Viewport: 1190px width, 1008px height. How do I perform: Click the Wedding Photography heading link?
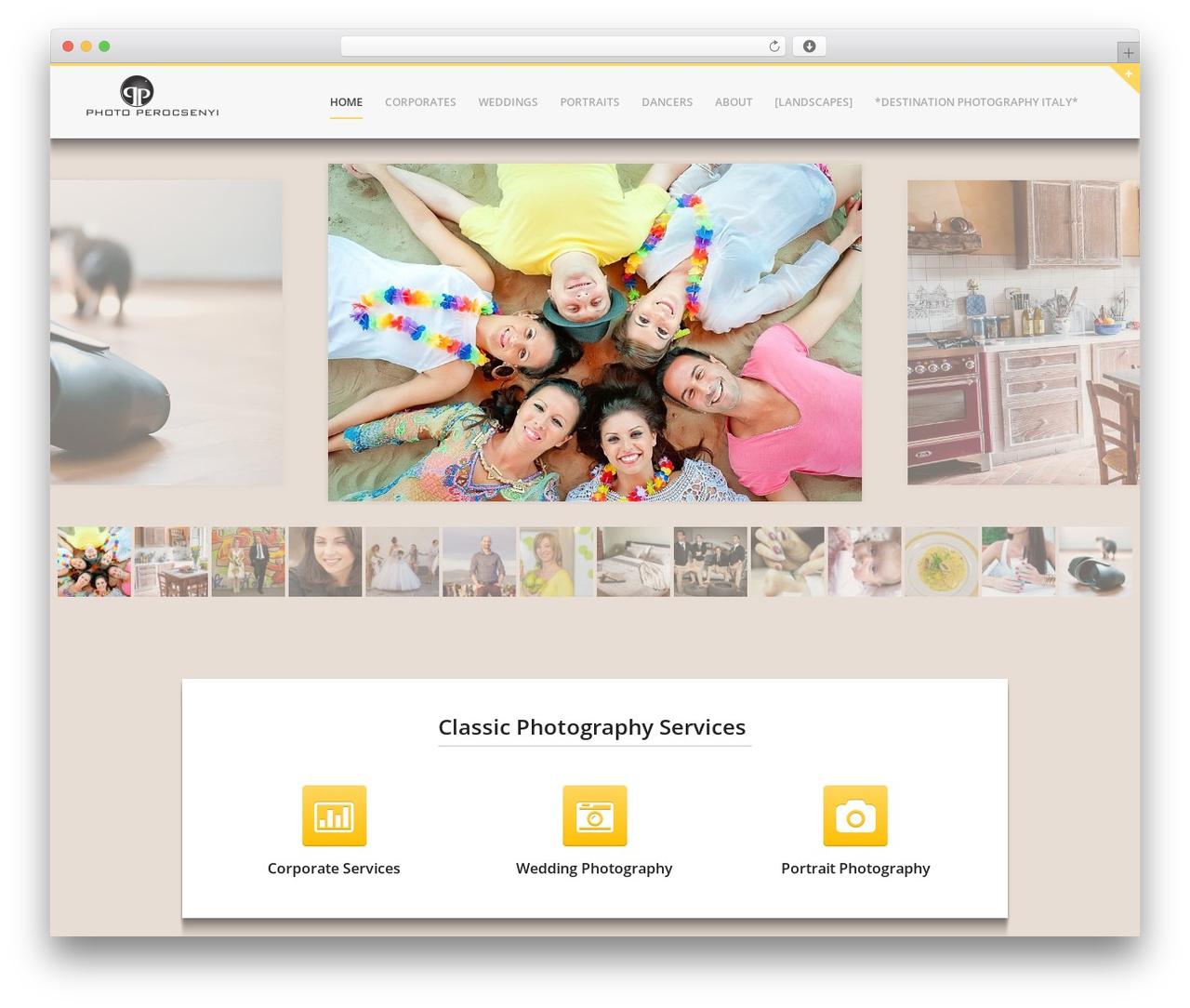click(594, 869)
